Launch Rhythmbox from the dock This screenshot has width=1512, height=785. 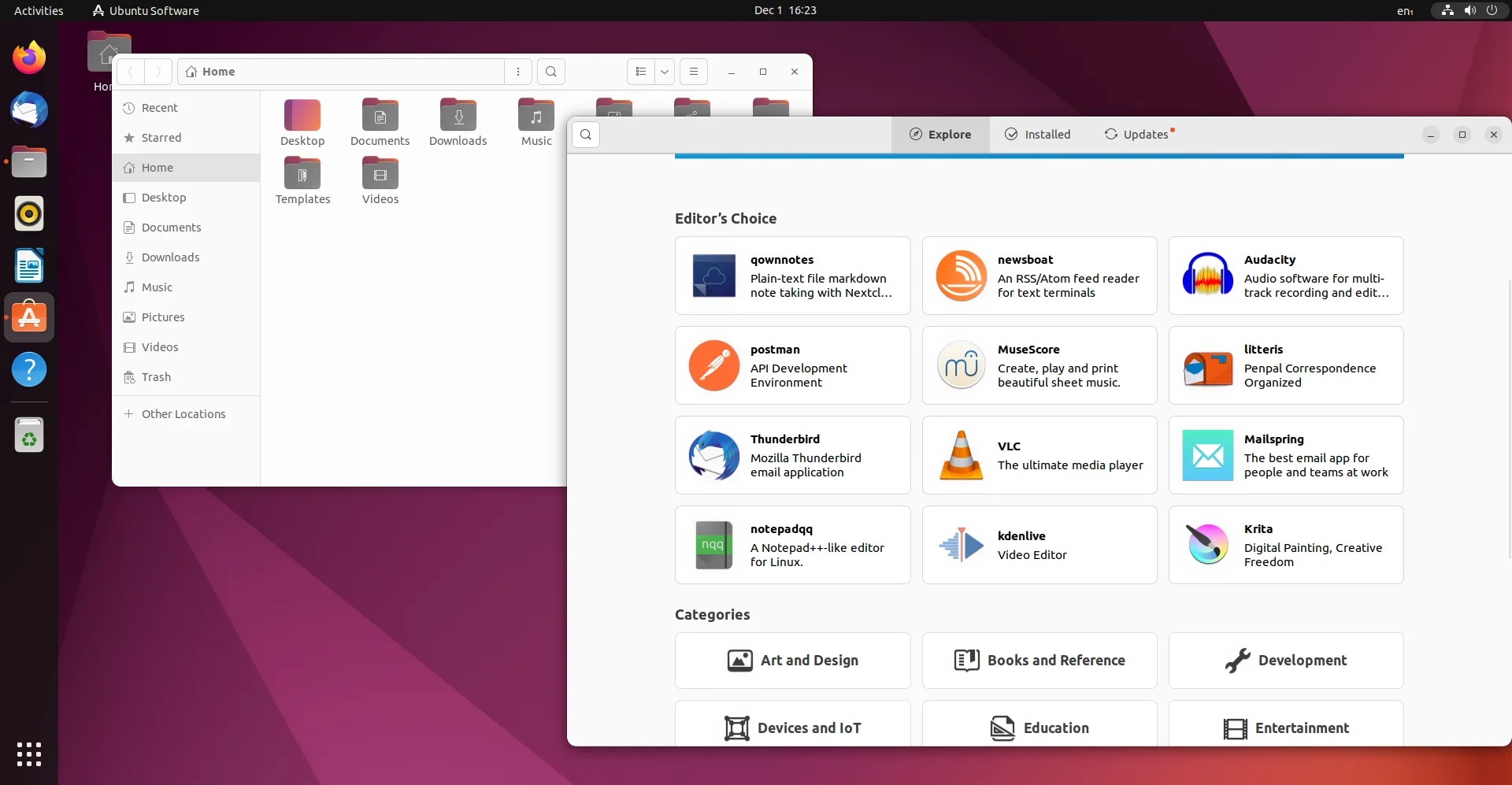pyautogui.click(x=29, y=213)
